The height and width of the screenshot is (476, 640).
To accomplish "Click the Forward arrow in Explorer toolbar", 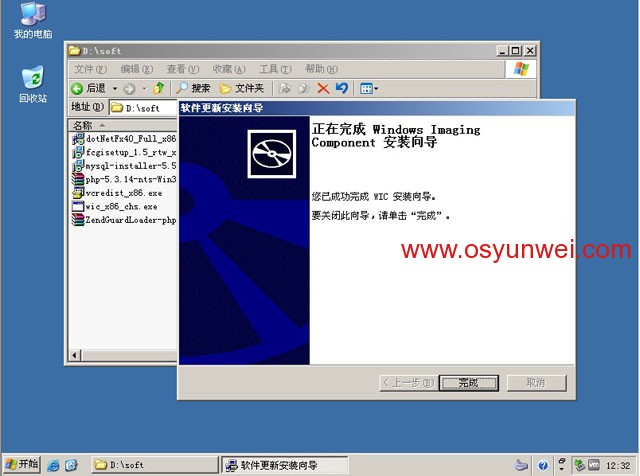I will [129, 89].
